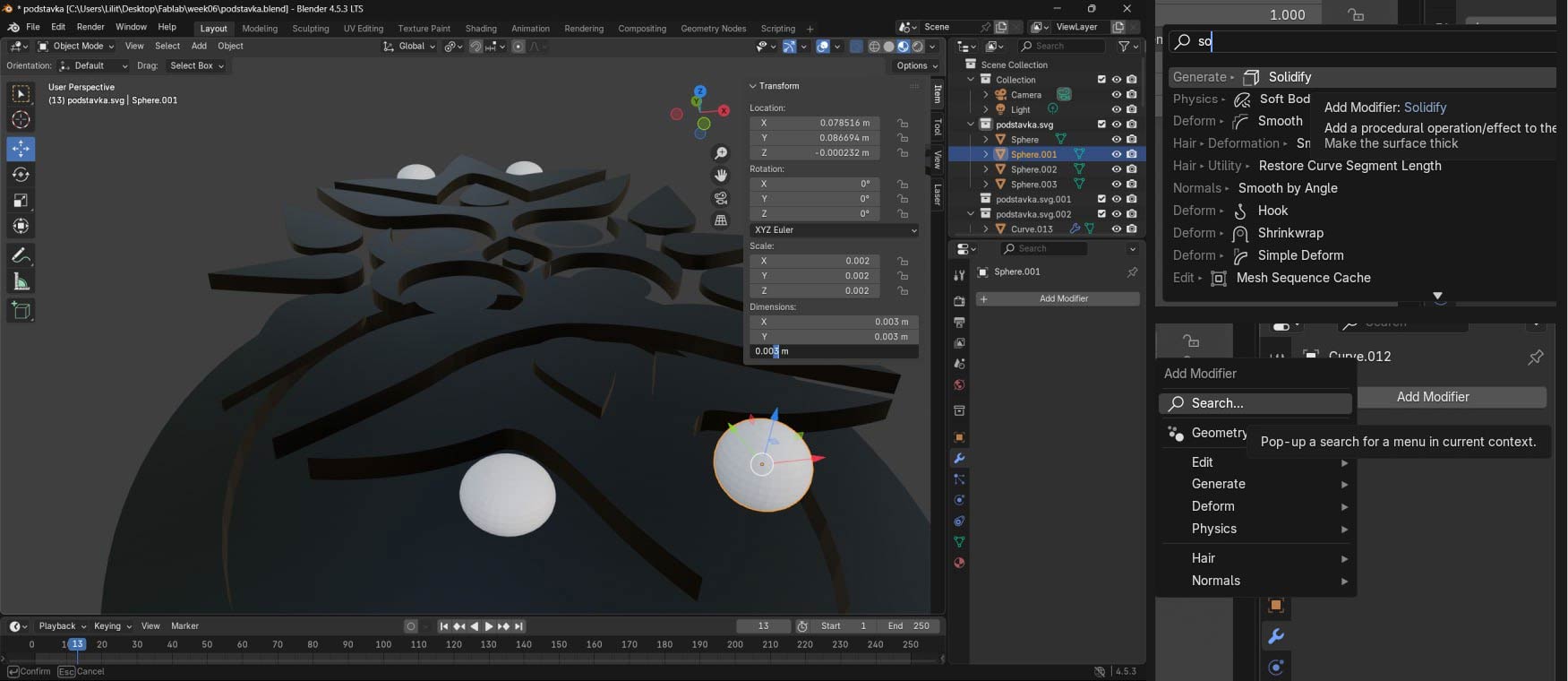This screenshot has height=681, width=1568.
Task: Open the XYZ Euler rotation mode dropdown
Action: 834,230
